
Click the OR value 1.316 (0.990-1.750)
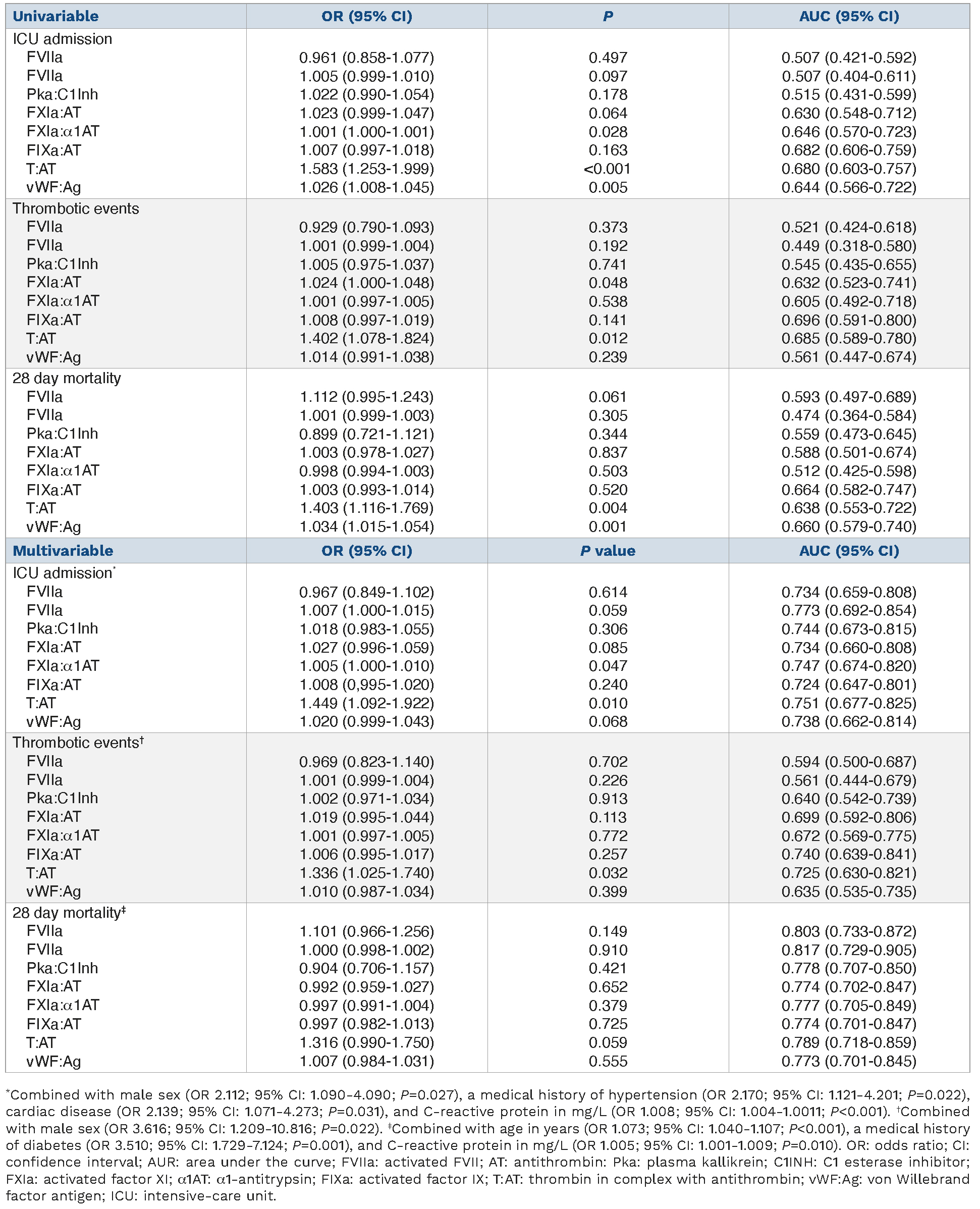tap(366, 1042)
